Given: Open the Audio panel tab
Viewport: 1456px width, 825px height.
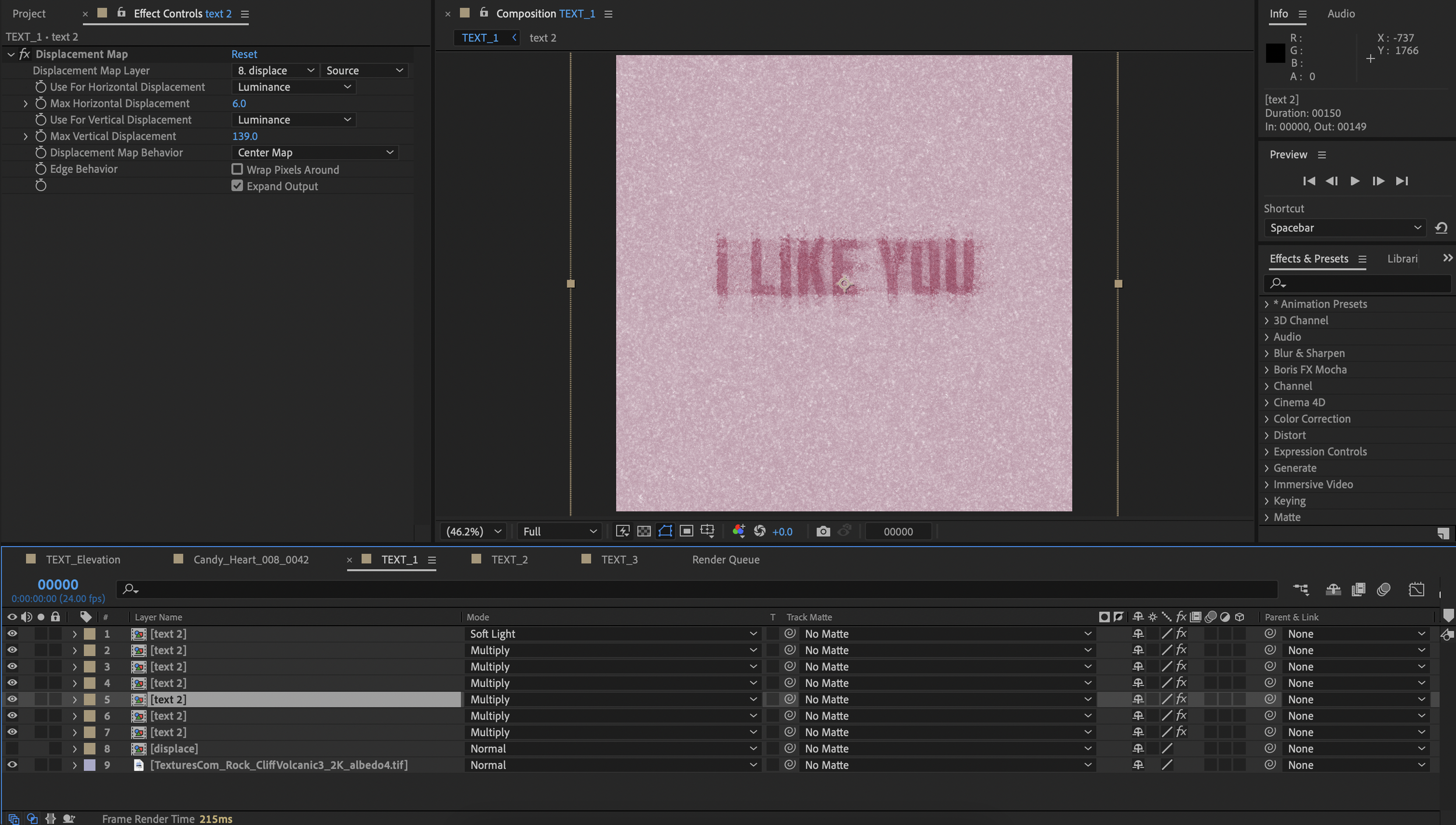Looking at the screenshot, I should [x=1341, y=13].
